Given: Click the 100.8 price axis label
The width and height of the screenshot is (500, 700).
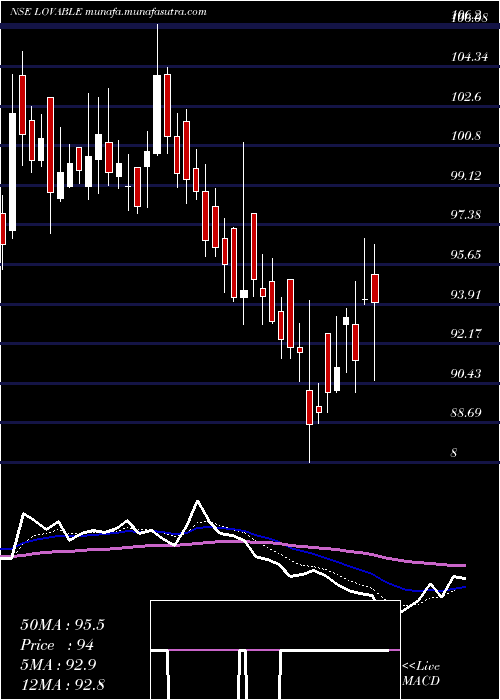Looking at the screenshot, I should click(x=466, y=136).
